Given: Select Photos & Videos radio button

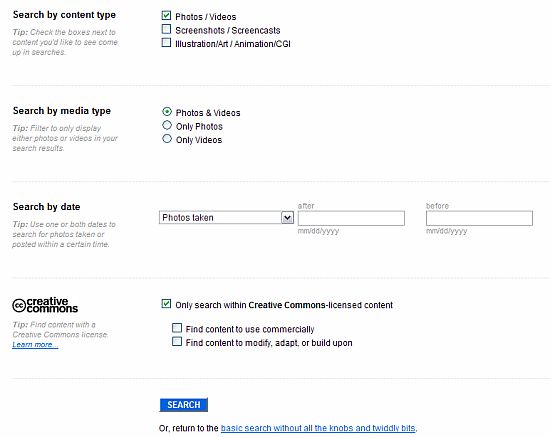Looking at the screenshot, I should click(x=167, y=112).
